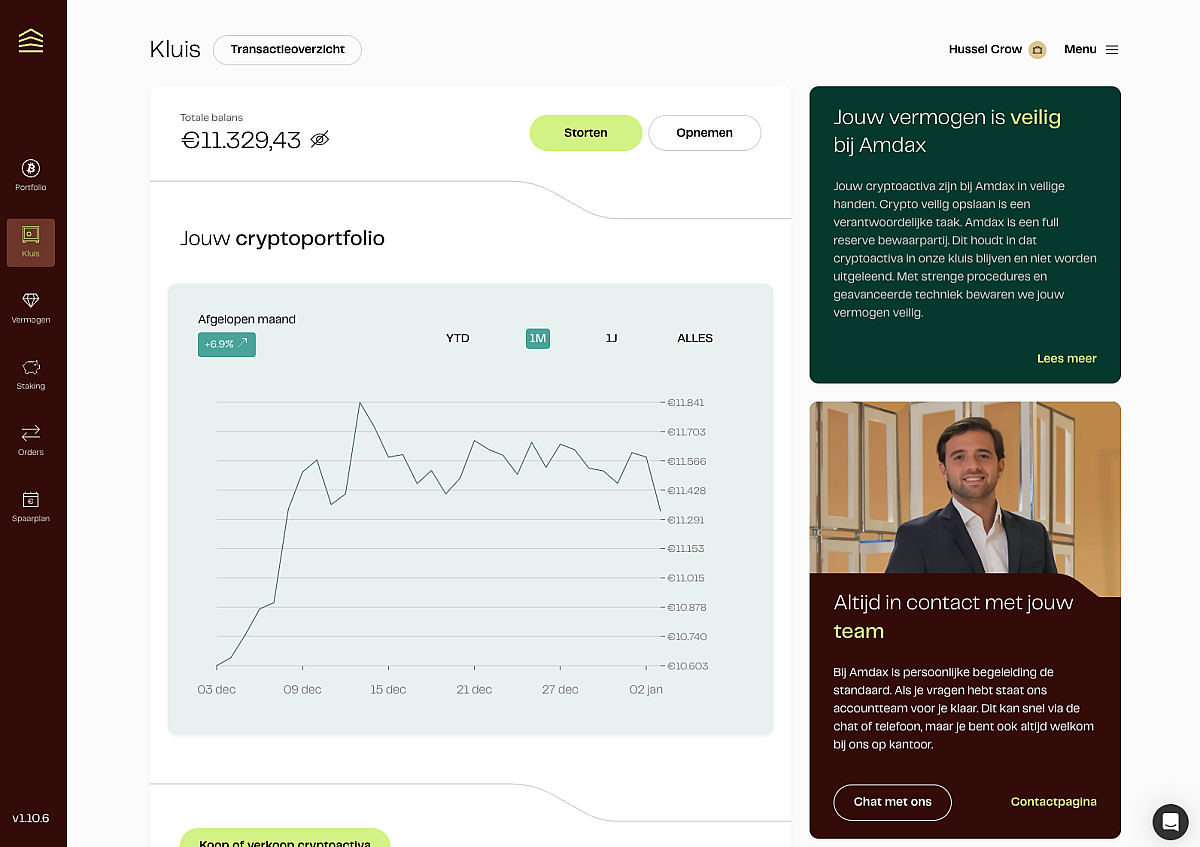Open Vermogen diamond icon
Image resolution: width=1200 pixels, height=847 pixels.
pos(31,301)
